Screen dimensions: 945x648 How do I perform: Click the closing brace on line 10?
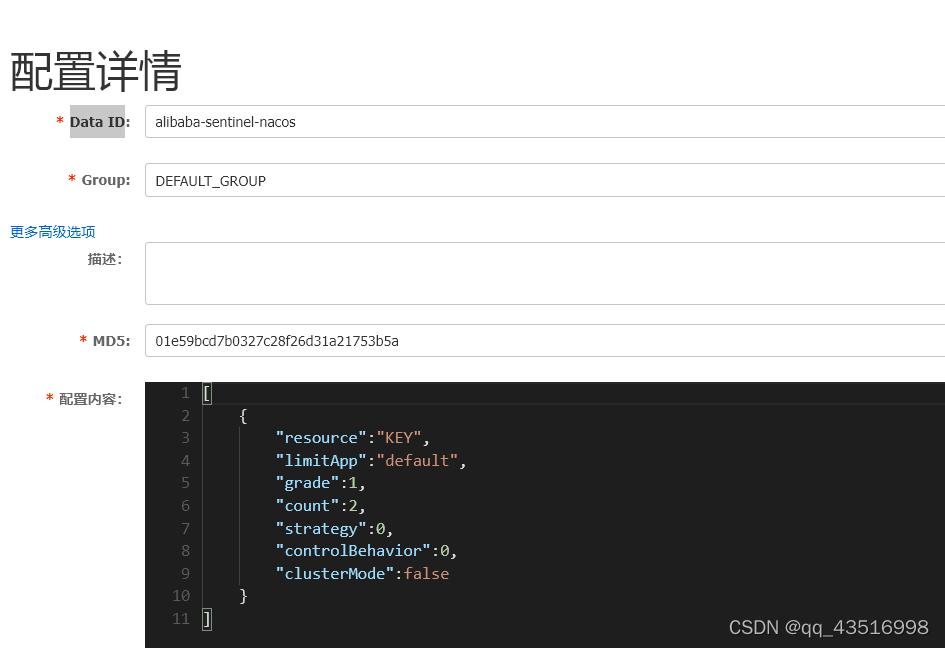click(x=243, y=596)
